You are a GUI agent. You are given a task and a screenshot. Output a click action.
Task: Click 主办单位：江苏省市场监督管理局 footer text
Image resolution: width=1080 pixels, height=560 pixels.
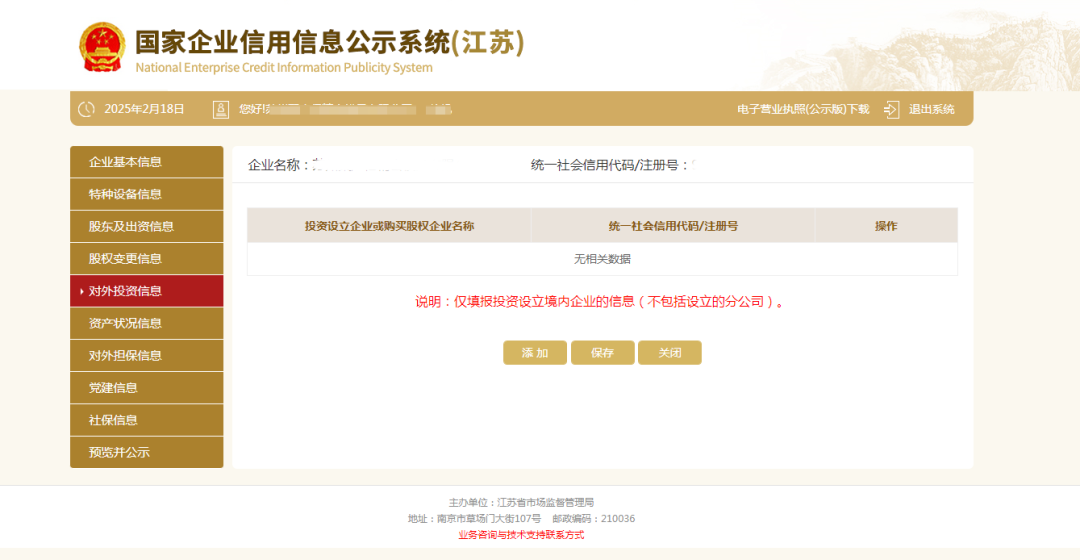(521, 503)
